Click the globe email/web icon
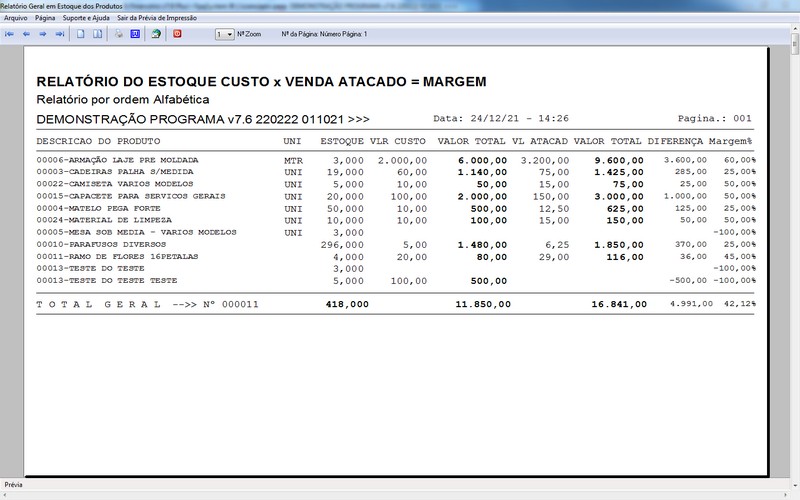The height and width of the screenshot is (500, 800). (x=156, y=34)
